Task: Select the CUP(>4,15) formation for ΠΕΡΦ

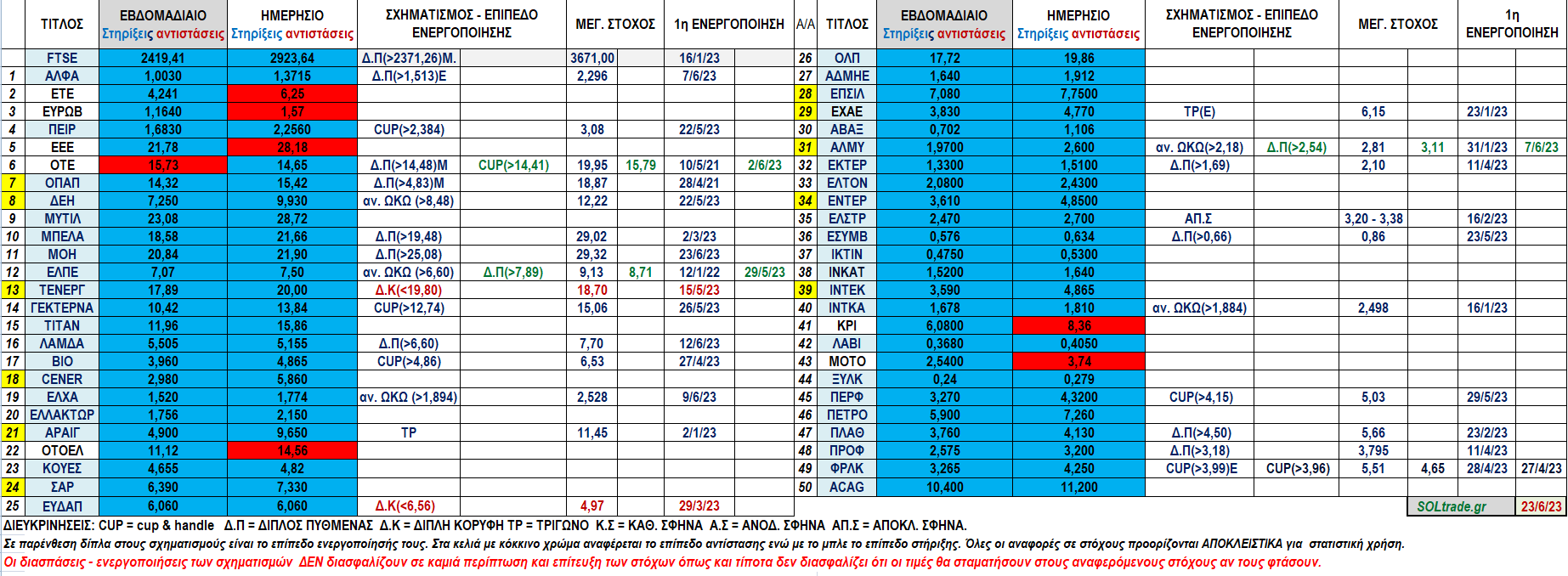Action: pyautogui.click(x=1199, y=397)
